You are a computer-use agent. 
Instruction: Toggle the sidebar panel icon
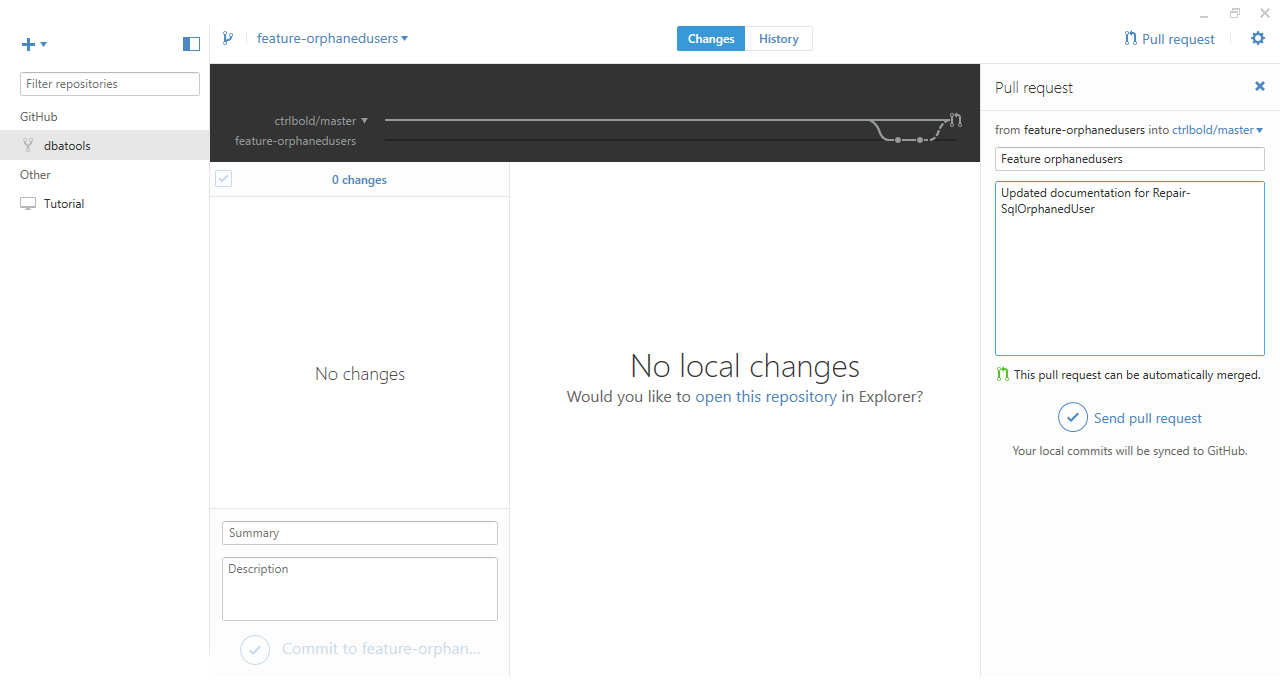pos(191,44)
